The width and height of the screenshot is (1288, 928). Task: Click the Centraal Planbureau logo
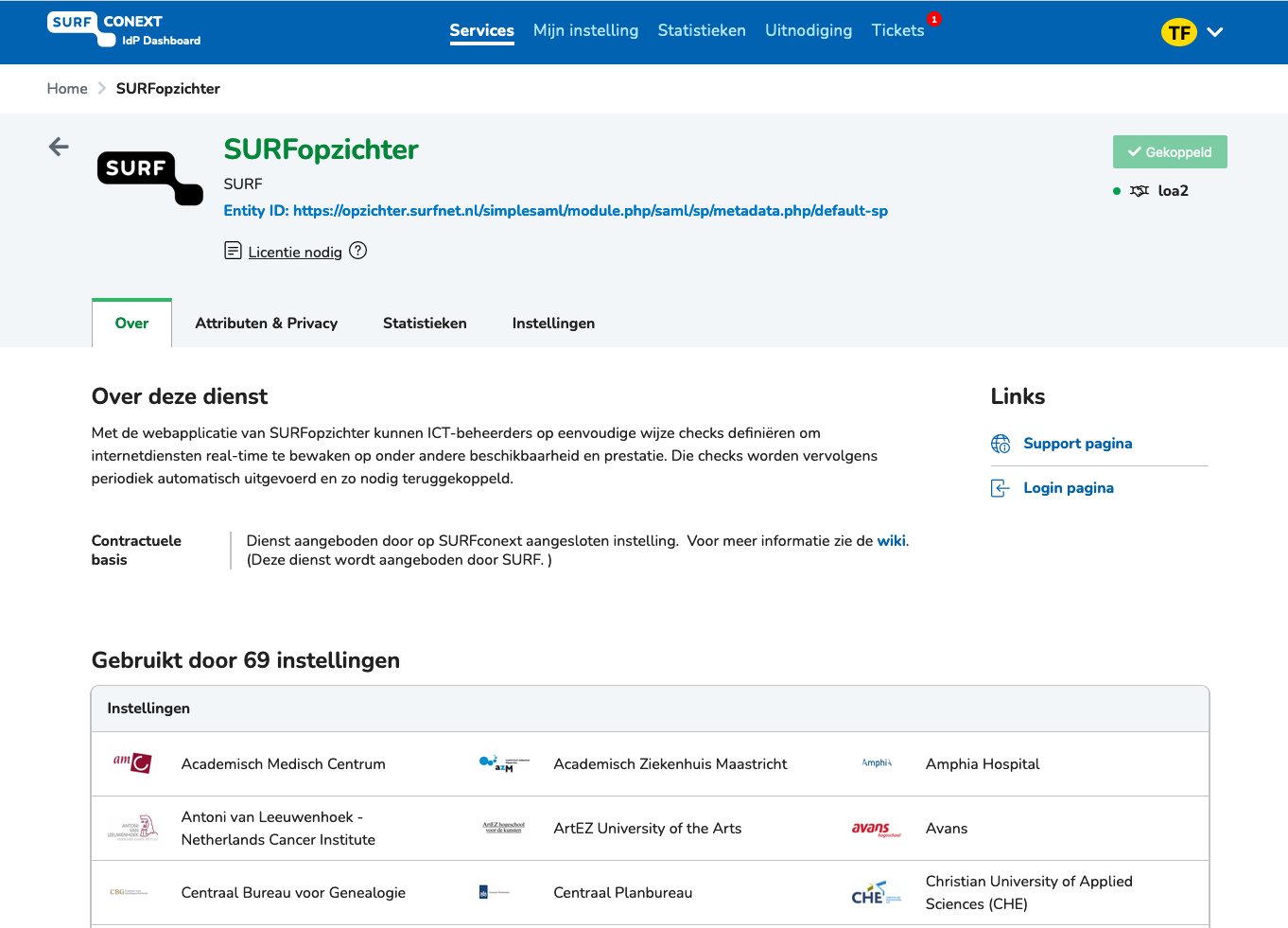(x=495, y=892)
